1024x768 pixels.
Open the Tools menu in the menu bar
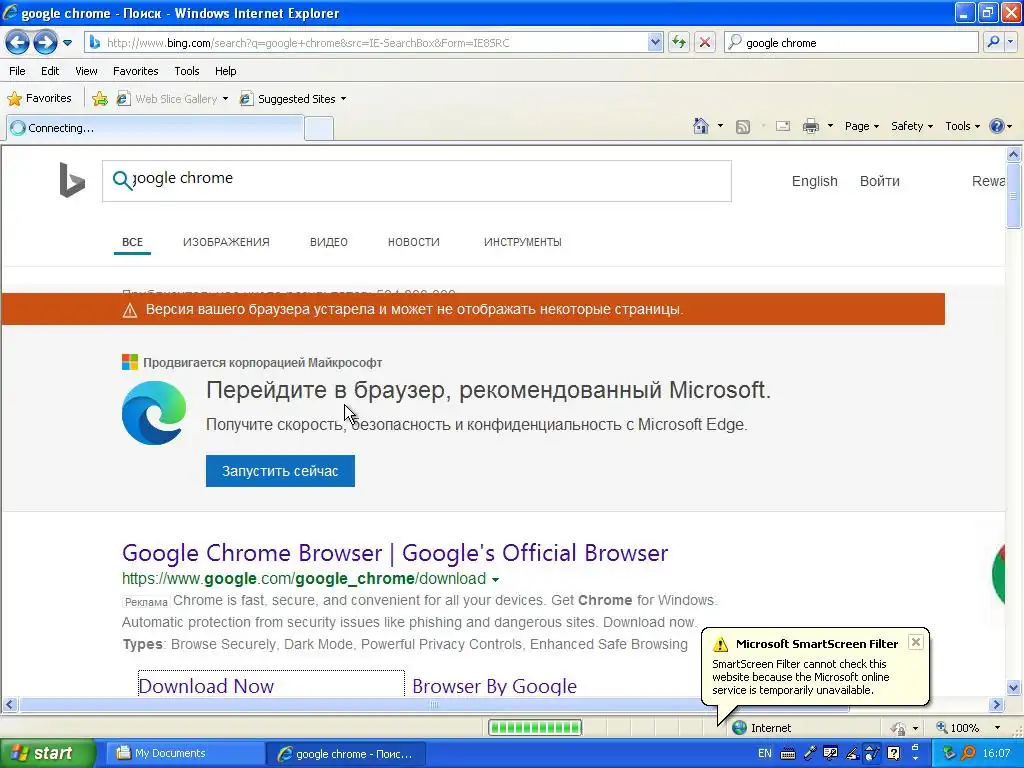[x=187, y=71]
